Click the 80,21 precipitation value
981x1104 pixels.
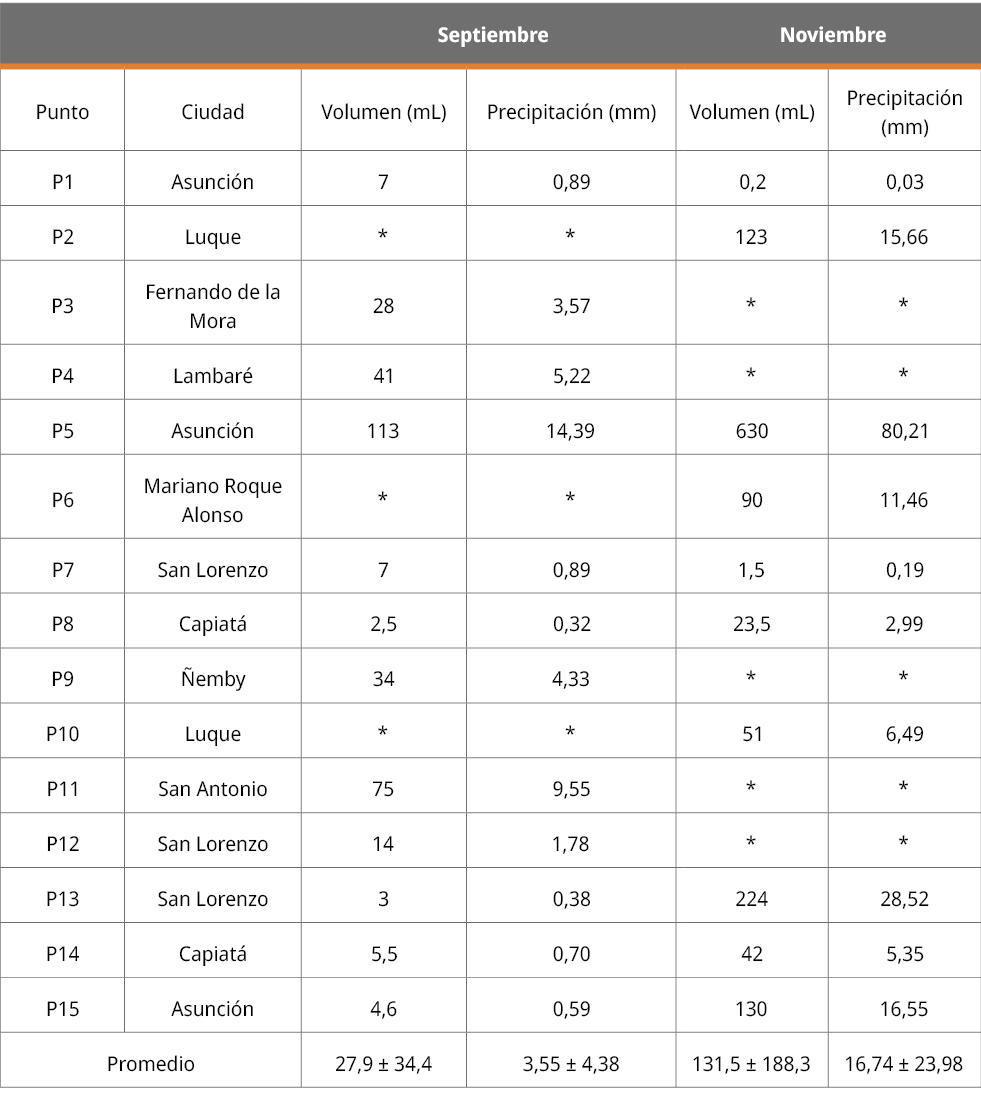(904, 431)
